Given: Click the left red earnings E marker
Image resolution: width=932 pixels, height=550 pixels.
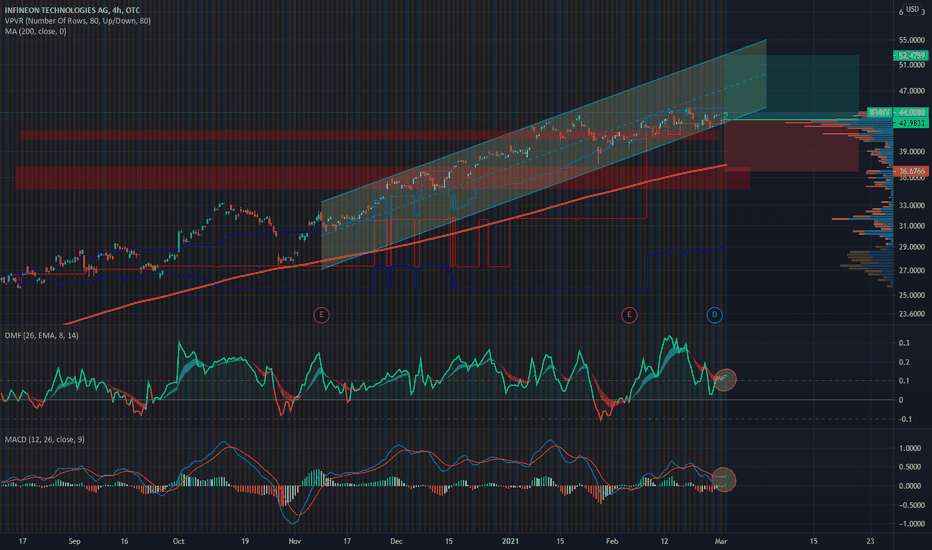Looking at the screenshot, I should [321, 315].
